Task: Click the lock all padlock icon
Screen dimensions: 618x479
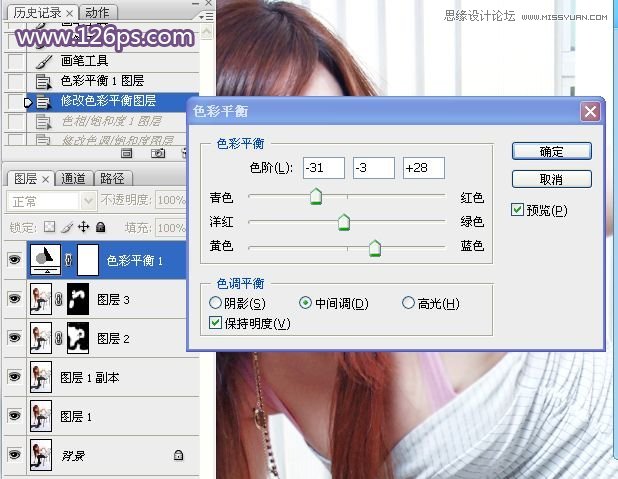Action: [101, 227]
